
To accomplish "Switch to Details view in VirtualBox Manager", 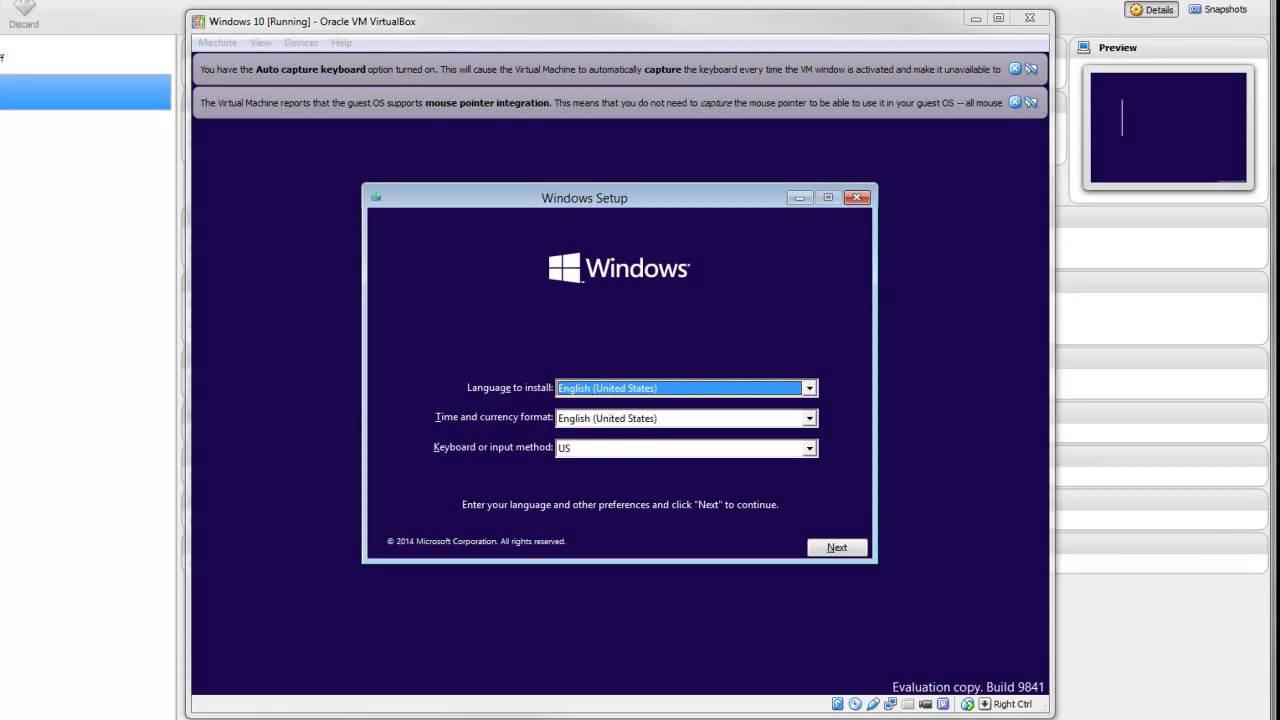I will (1151, 10).
